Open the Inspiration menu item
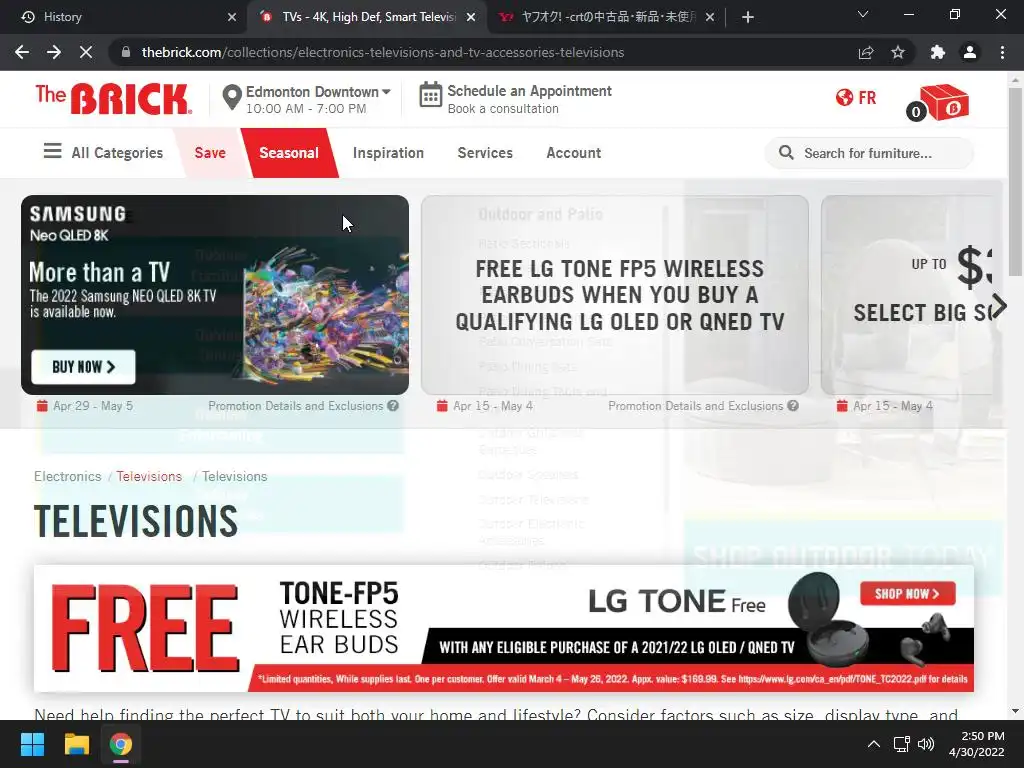The image size is (1024, 768). click(388, 153)
